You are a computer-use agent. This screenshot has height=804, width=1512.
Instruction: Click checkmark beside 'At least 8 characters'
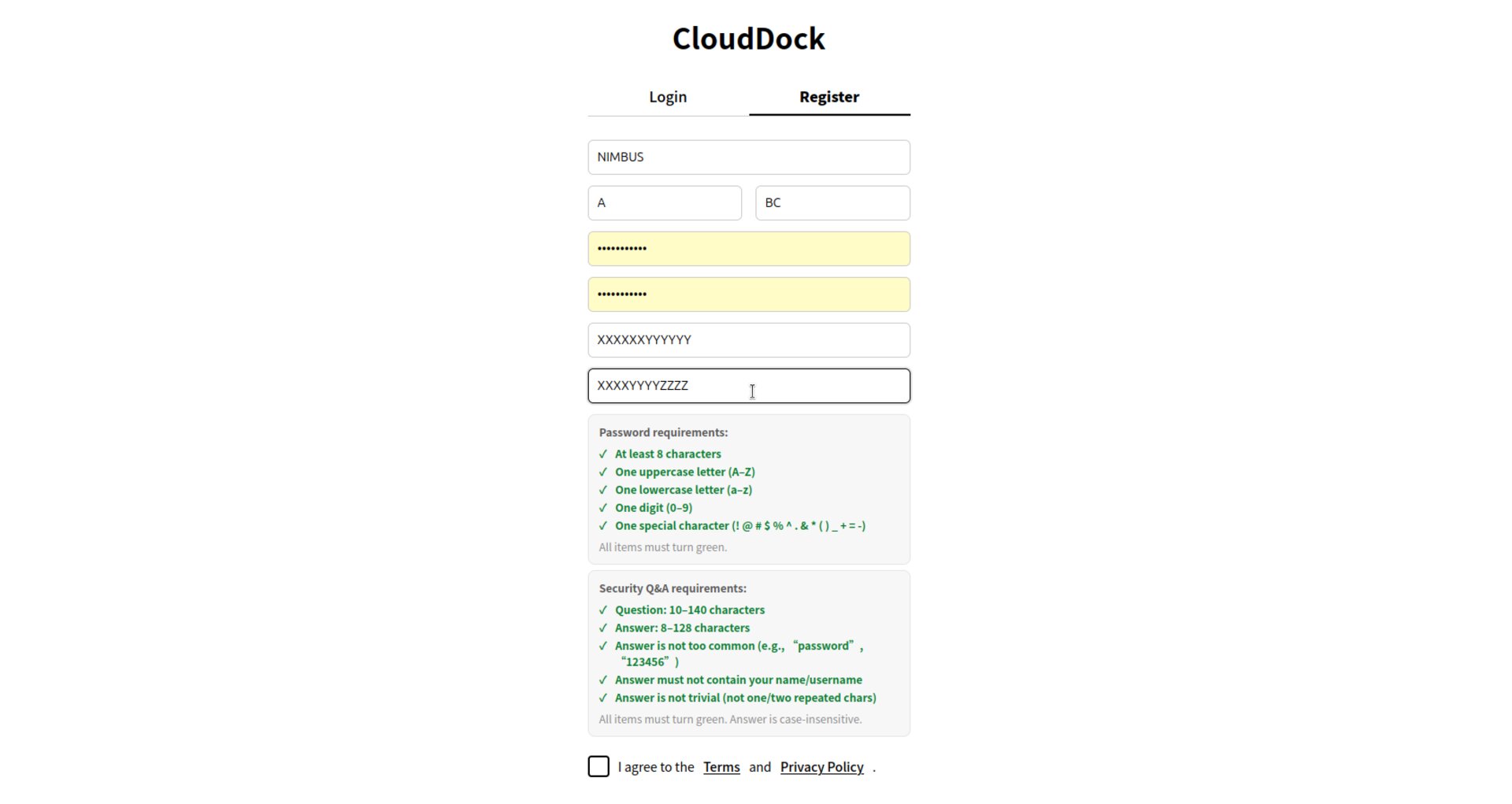(x=603, y=454)
